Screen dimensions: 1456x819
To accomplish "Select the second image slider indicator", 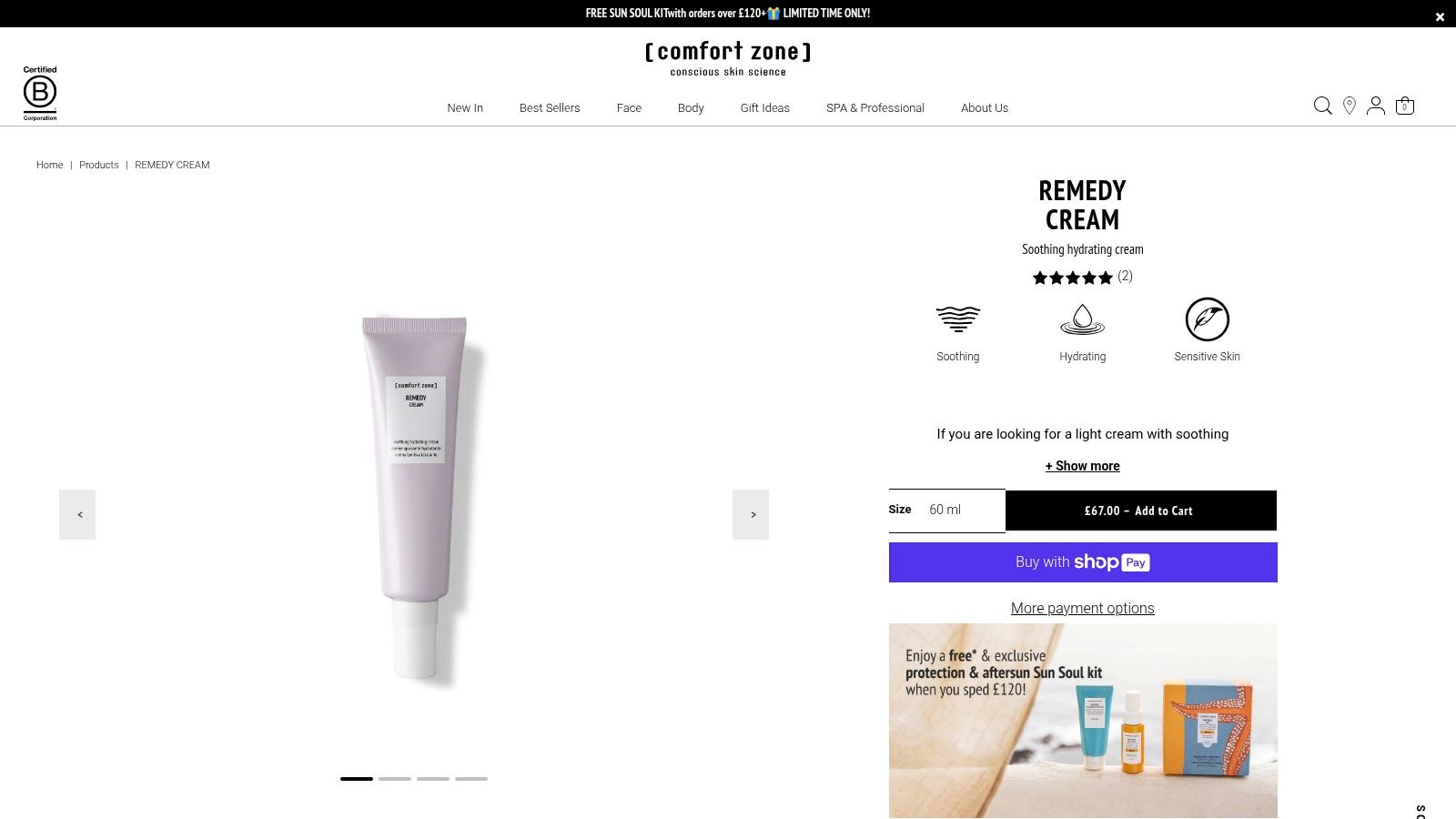I will point(395,779).
